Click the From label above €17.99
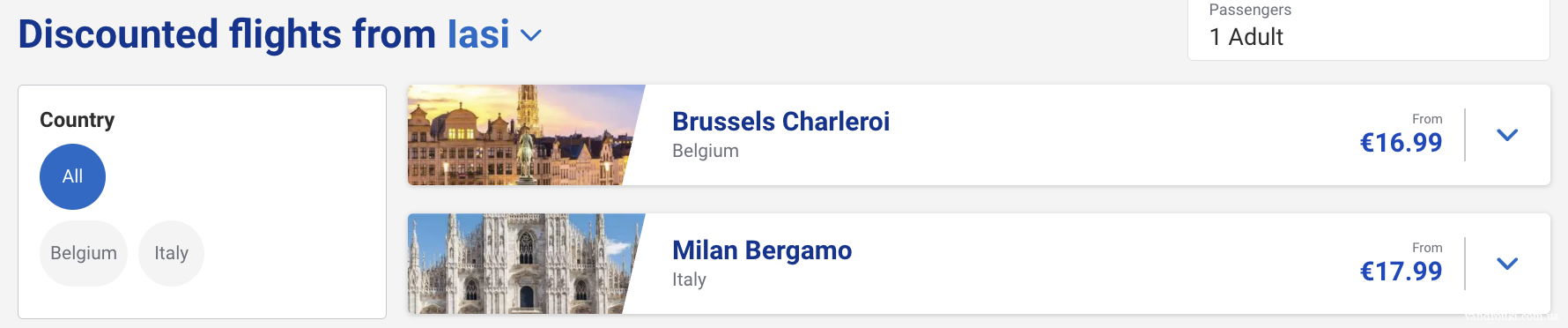1568x328 pixels. click(x=1427, y=248)
